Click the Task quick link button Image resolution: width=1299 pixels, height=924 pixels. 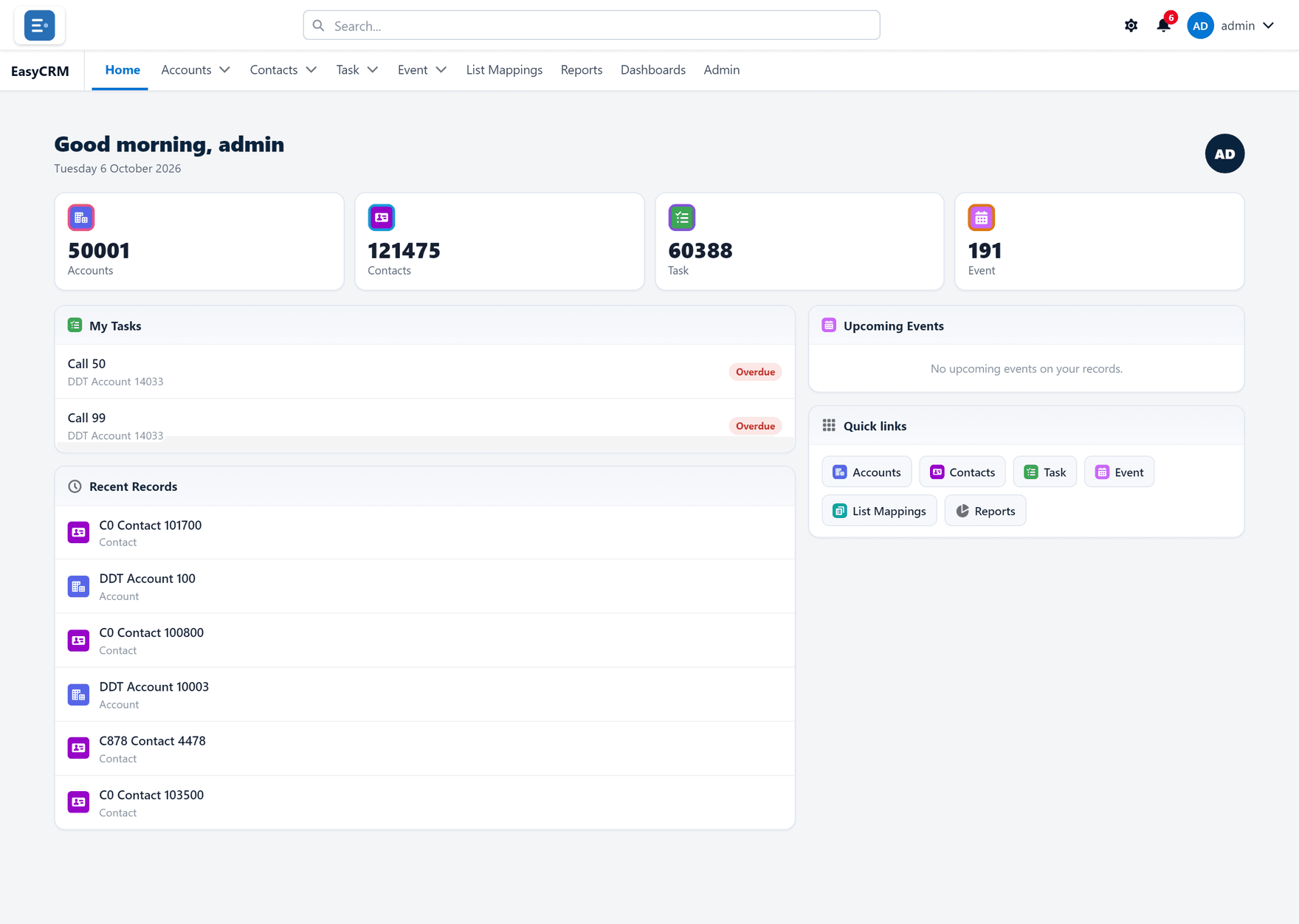coord(1045,472)
